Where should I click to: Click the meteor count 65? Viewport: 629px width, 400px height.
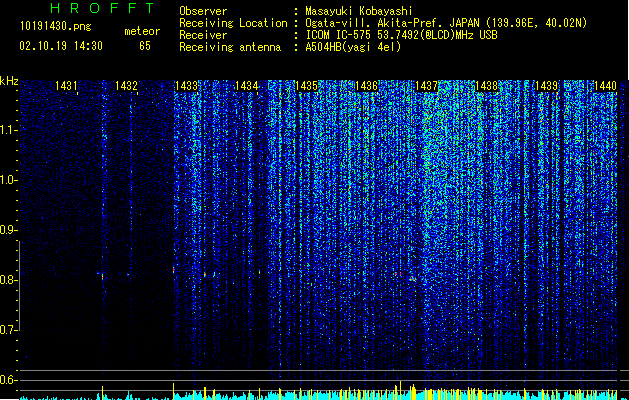[145, 46]
